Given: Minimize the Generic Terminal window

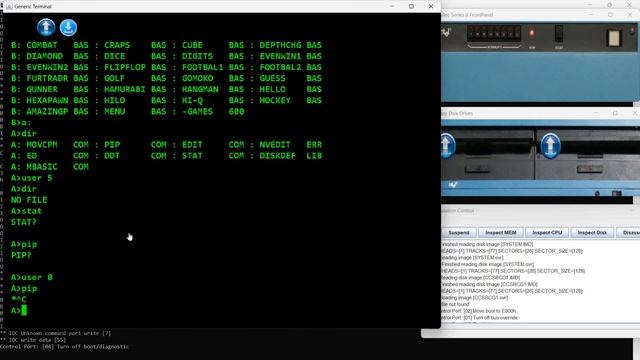Looking at the screenshot, I should coord(392,6).
